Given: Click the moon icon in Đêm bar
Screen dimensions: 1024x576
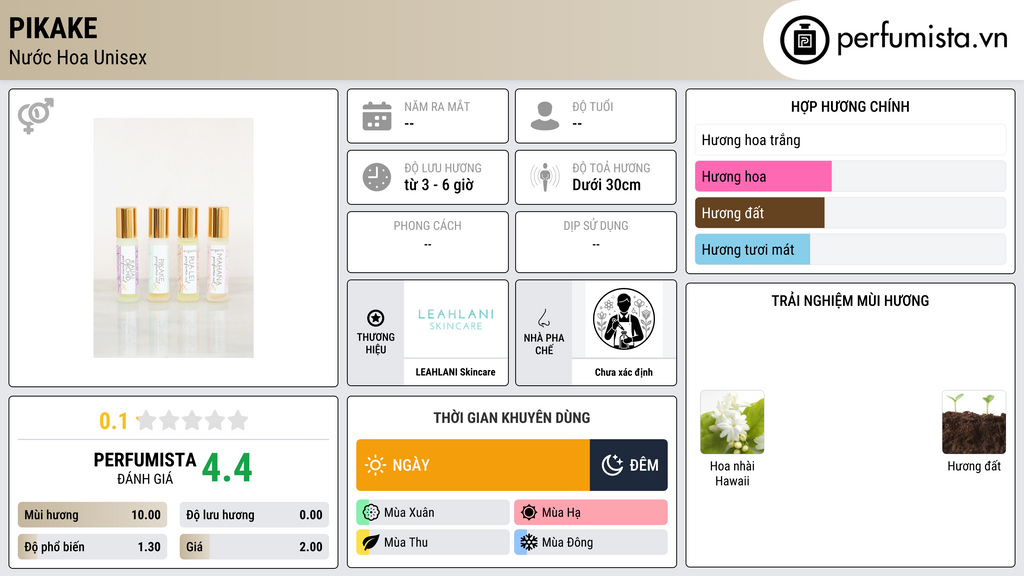Looking at the screenshot, I should (x=612, y=465).
